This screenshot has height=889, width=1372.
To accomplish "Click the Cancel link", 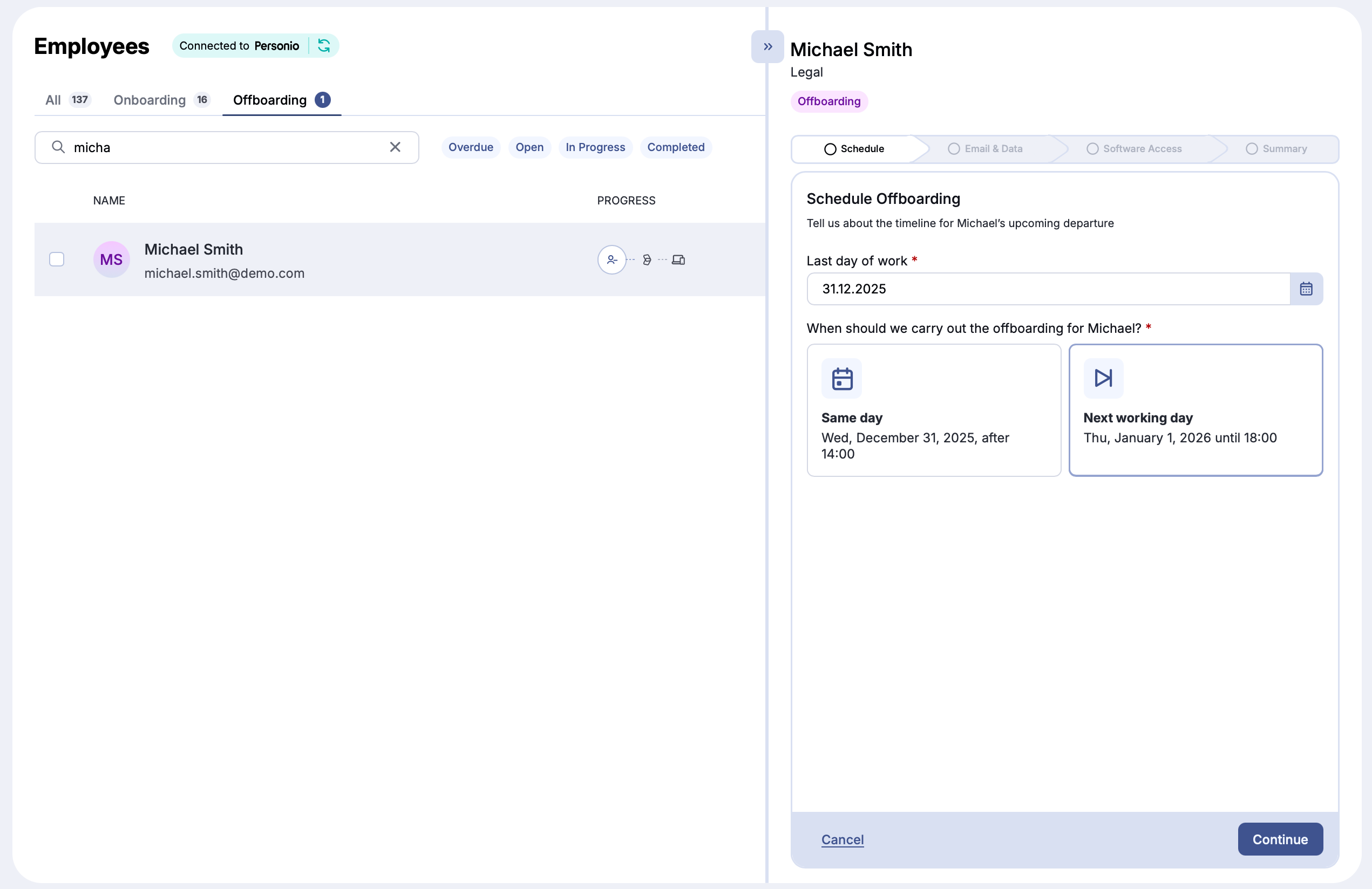I will (842, 839).
